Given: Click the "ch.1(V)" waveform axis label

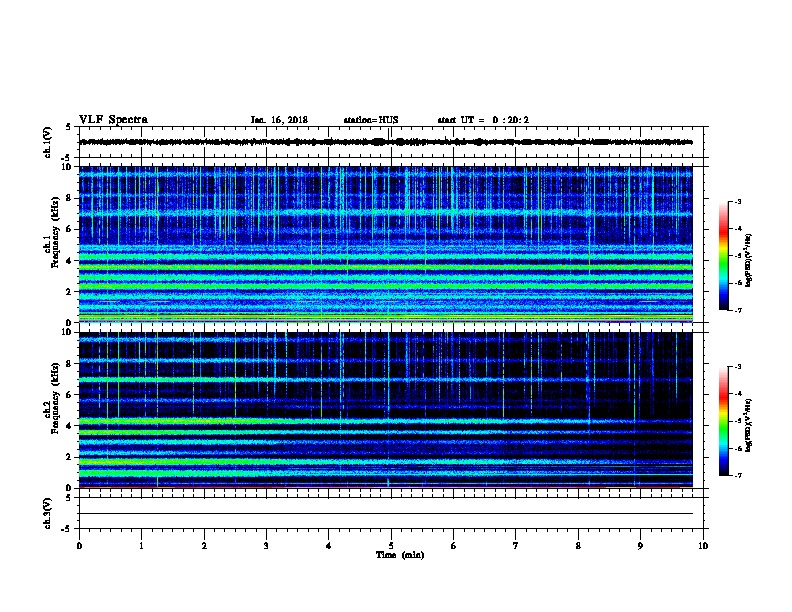Looking at the screenshot, I should [x=48, y=142].
